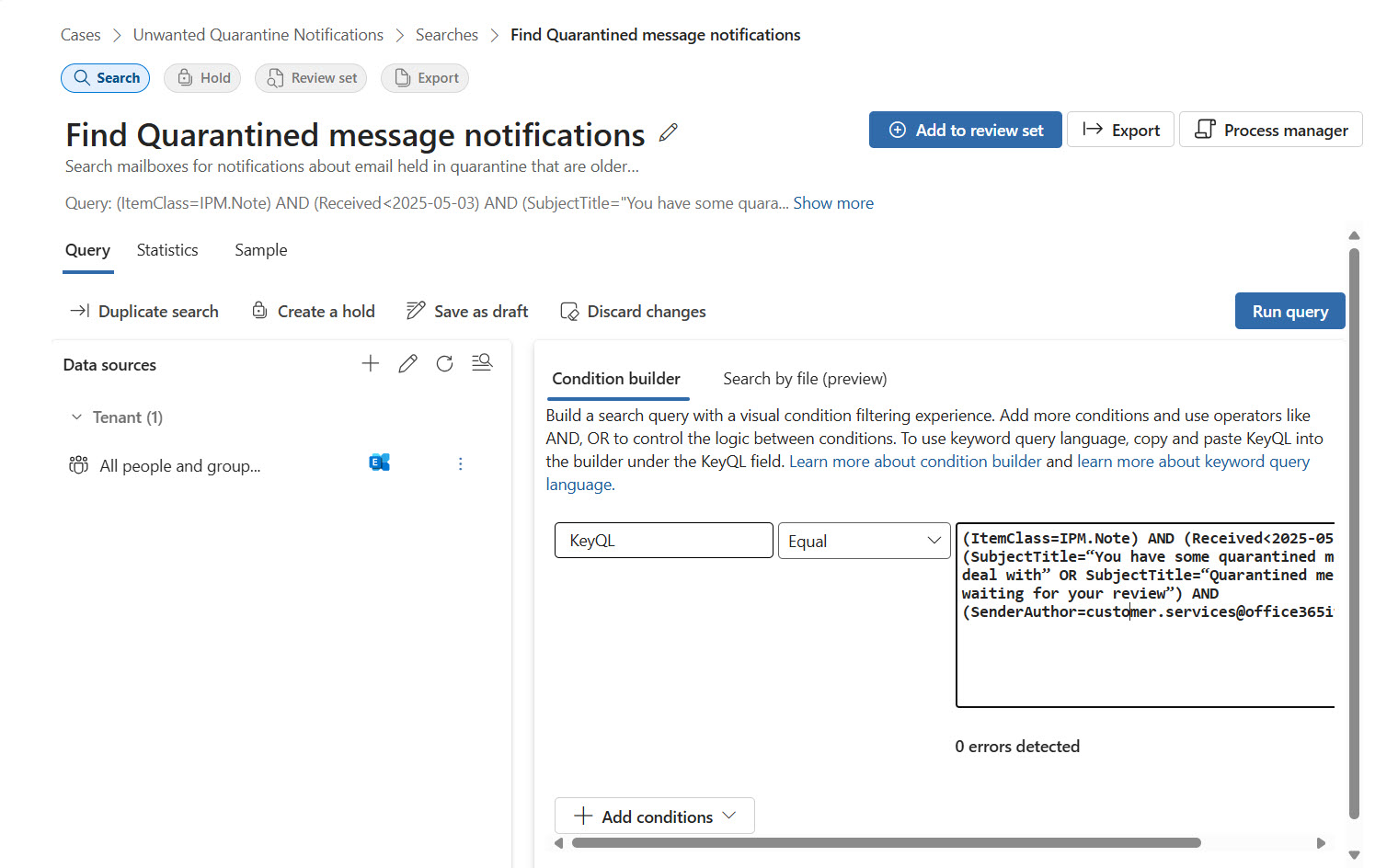This screenshot has width=1398, height=868.
Task: Open the Equal operator dropdown
Action: pos(864,542)
